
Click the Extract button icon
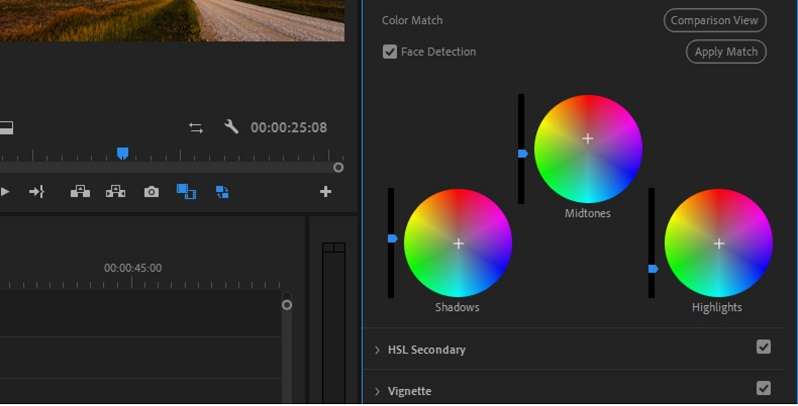click(116, 192)
